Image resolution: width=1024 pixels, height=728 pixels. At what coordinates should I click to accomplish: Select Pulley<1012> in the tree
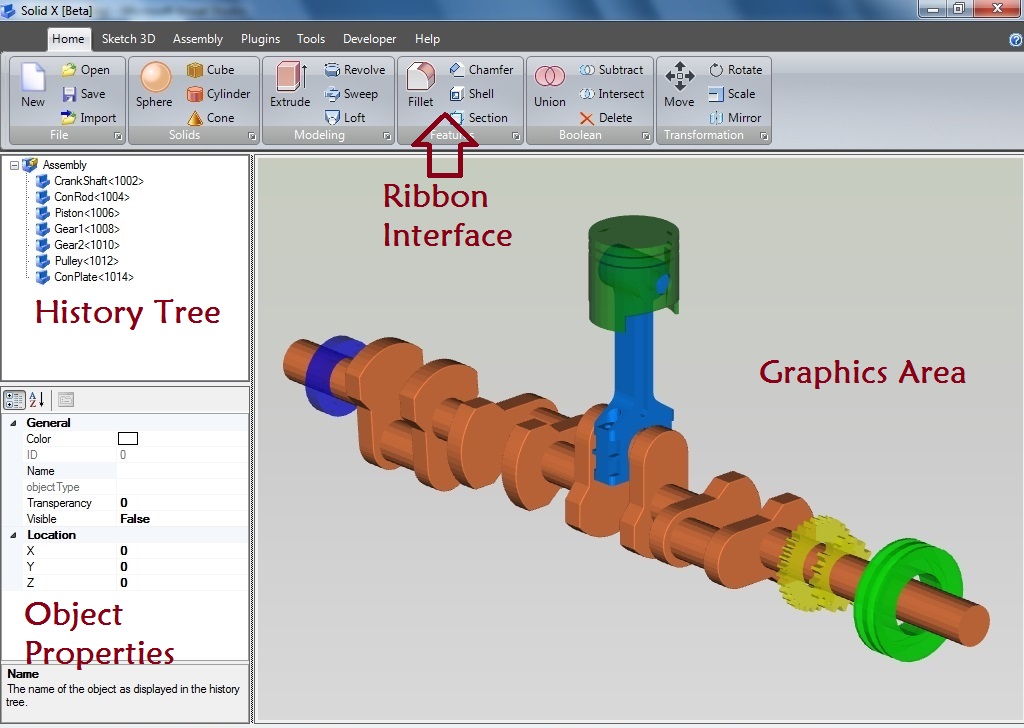click(x=86, y=261)
